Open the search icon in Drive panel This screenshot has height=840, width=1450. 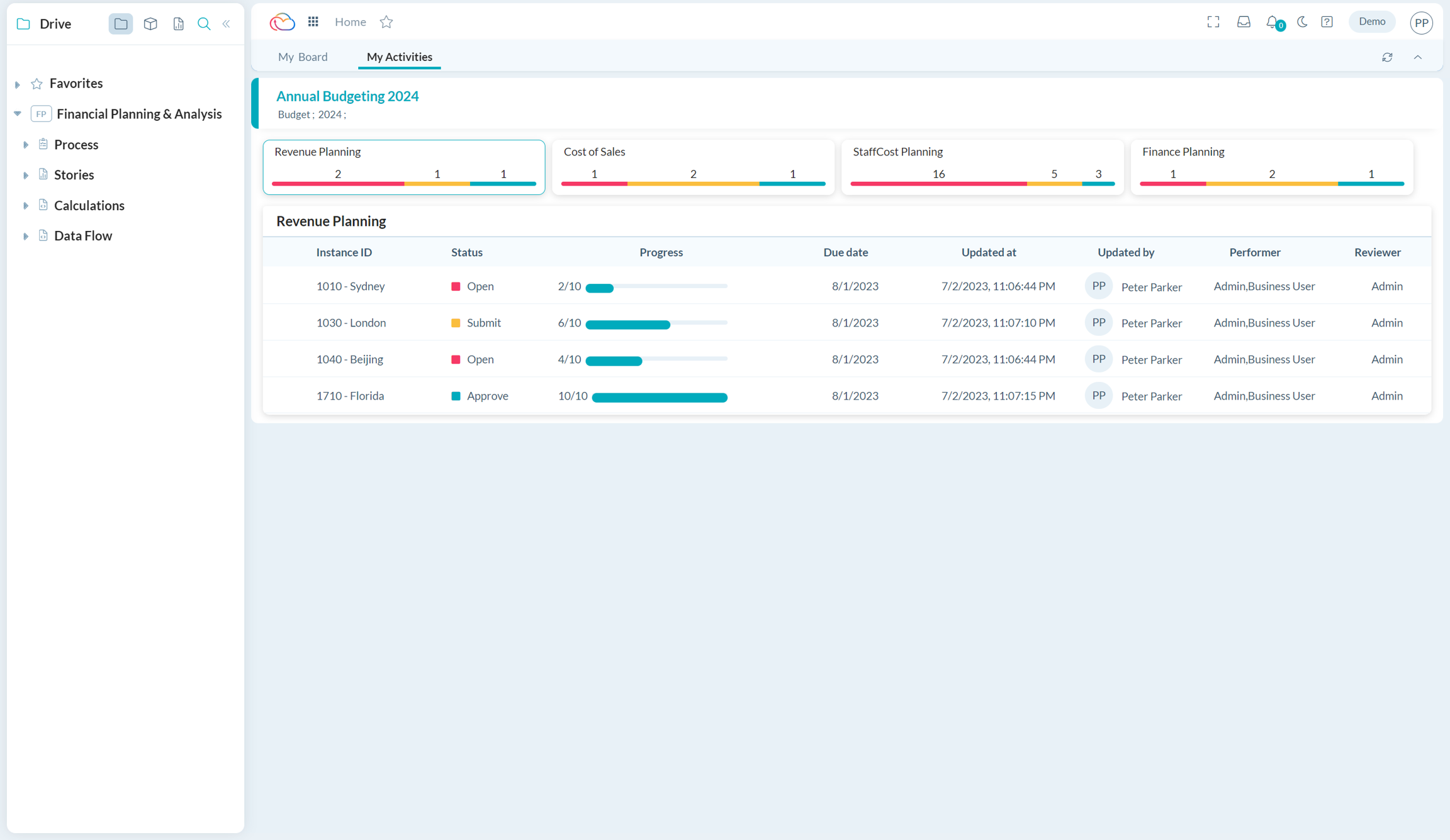pyautogui.click(x=204, y=24)
